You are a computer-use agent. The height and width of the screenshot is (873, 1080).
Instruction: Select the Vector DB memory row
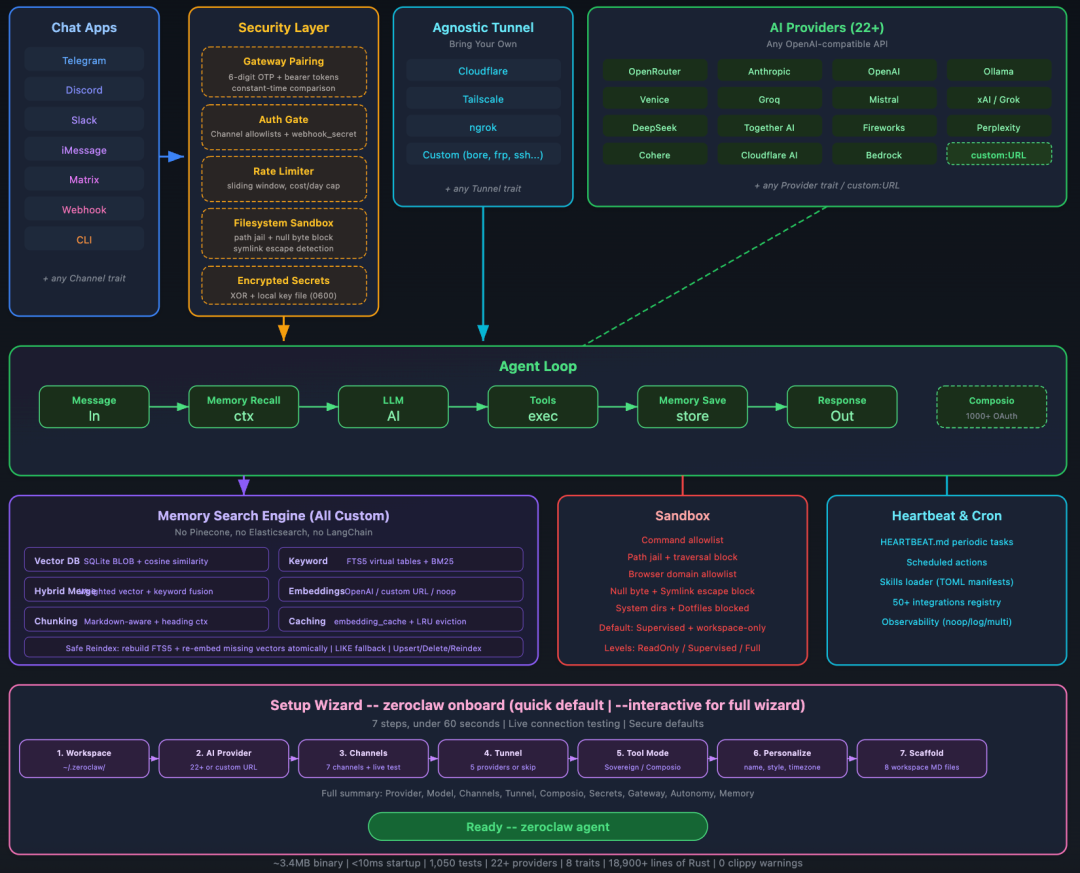point(147,560)
